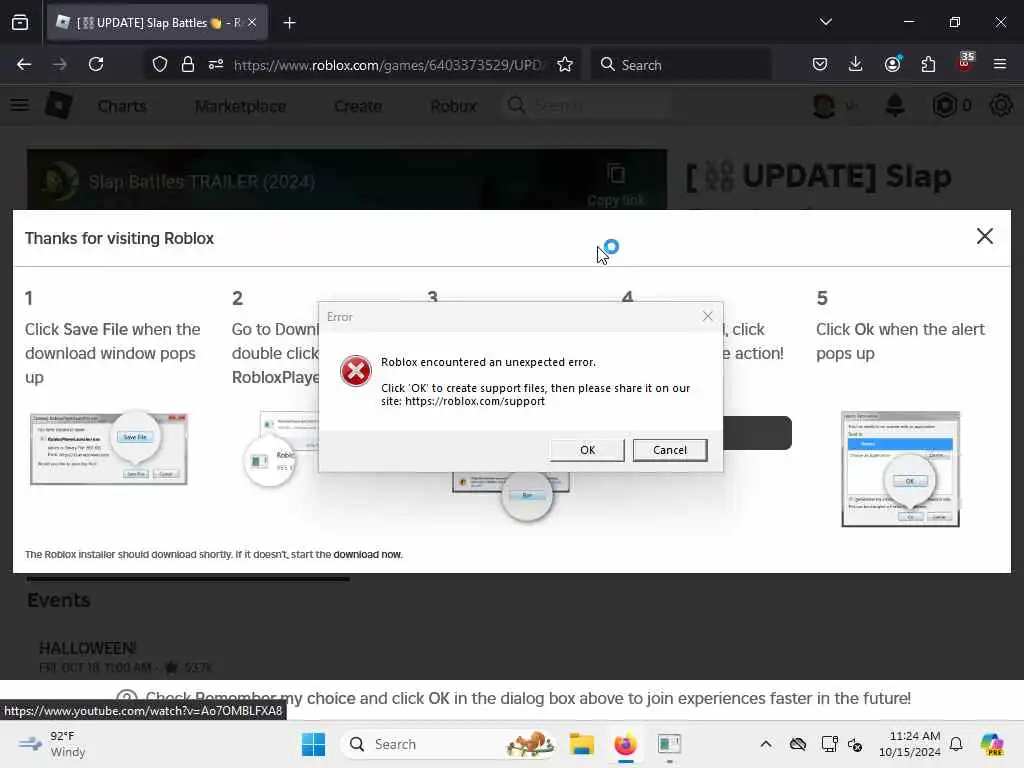The width and height of the screenshot is (1024, 768).
Task: Click Copy link on the trailer video
Action: [x=615, y=185]
